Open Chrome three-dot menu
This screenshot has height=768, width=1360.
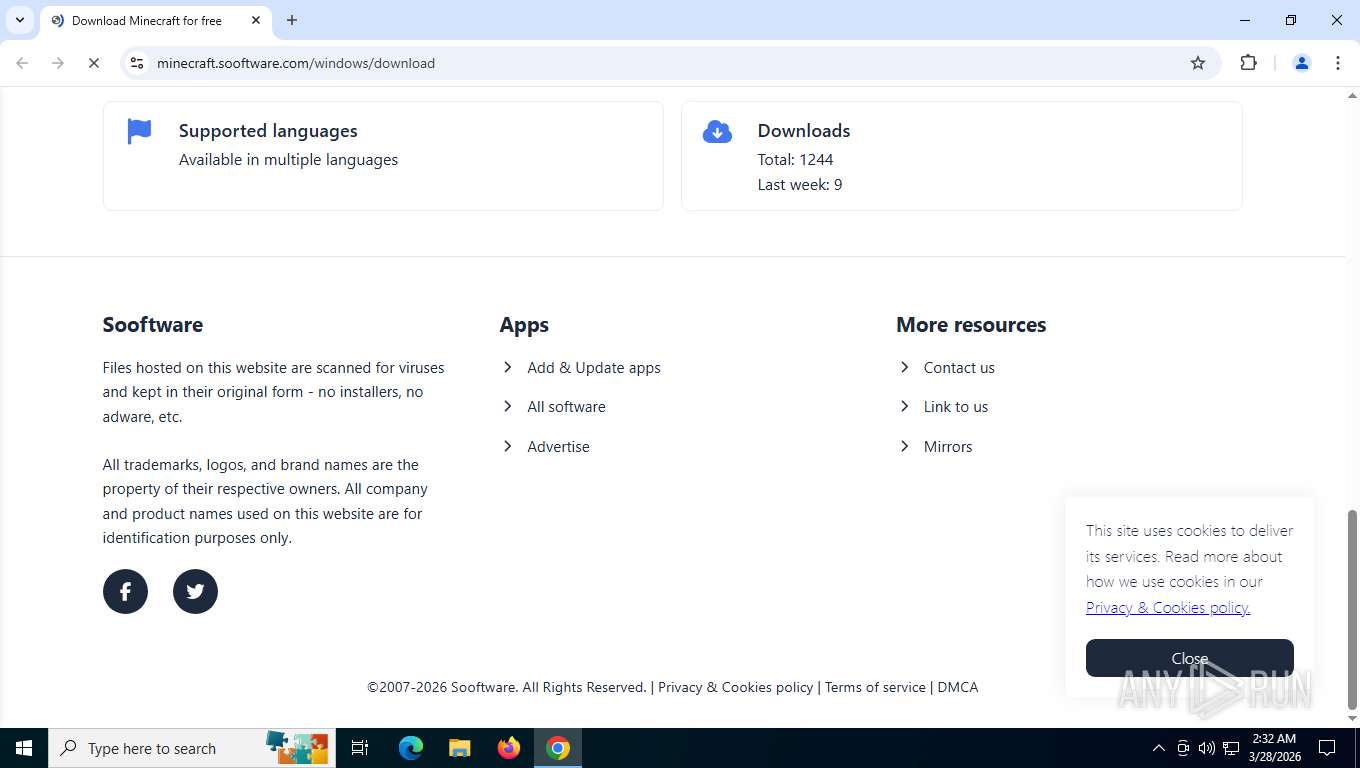click(x=1338, y=63)
